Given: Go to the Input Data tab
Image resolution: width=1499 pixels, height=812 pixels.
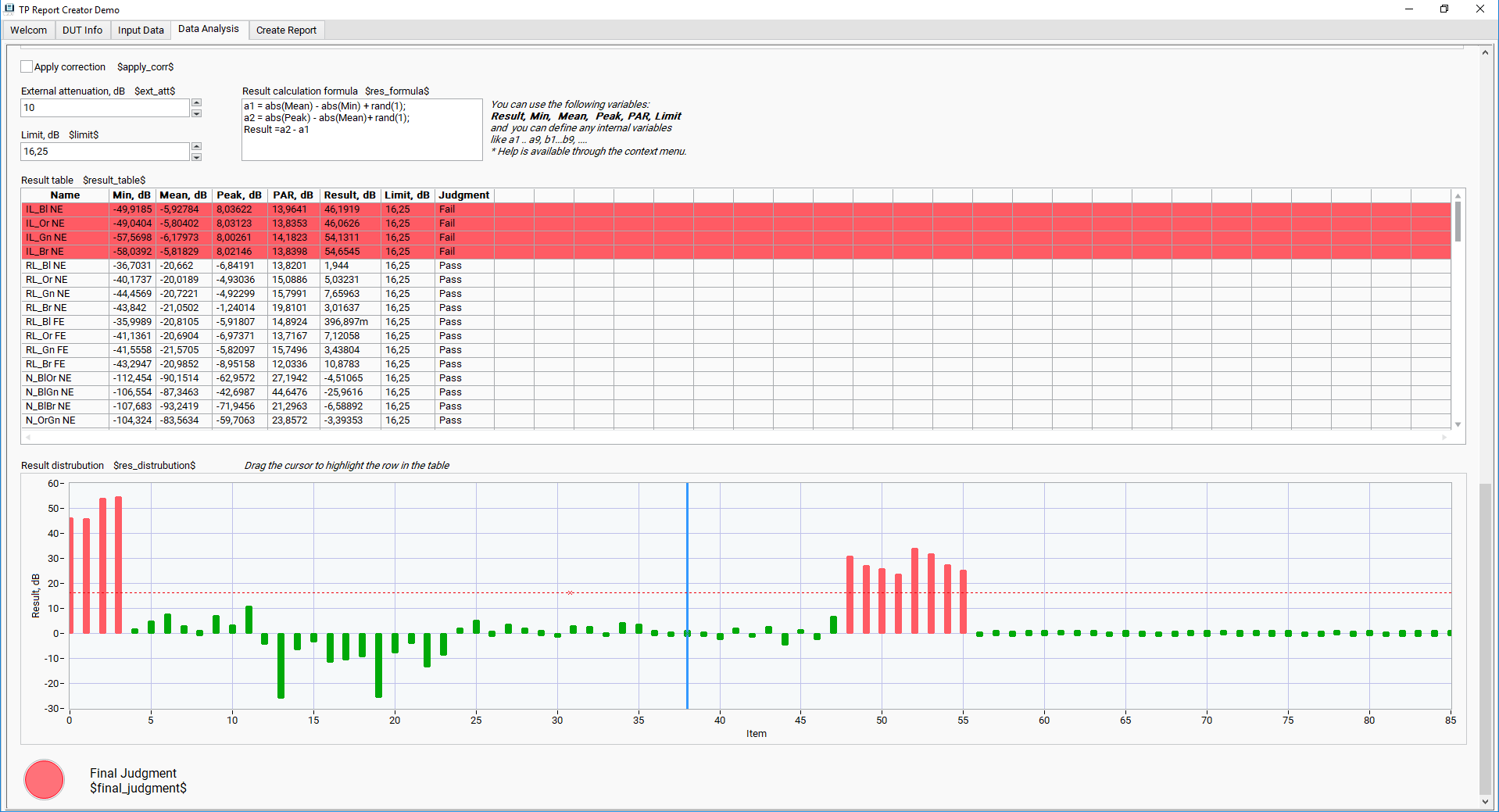Looking at the screenshot, I should [141, 30].
